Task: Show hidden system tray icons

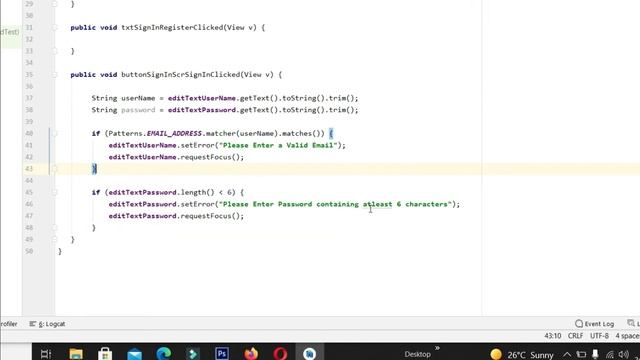Action: pos(567,354)
